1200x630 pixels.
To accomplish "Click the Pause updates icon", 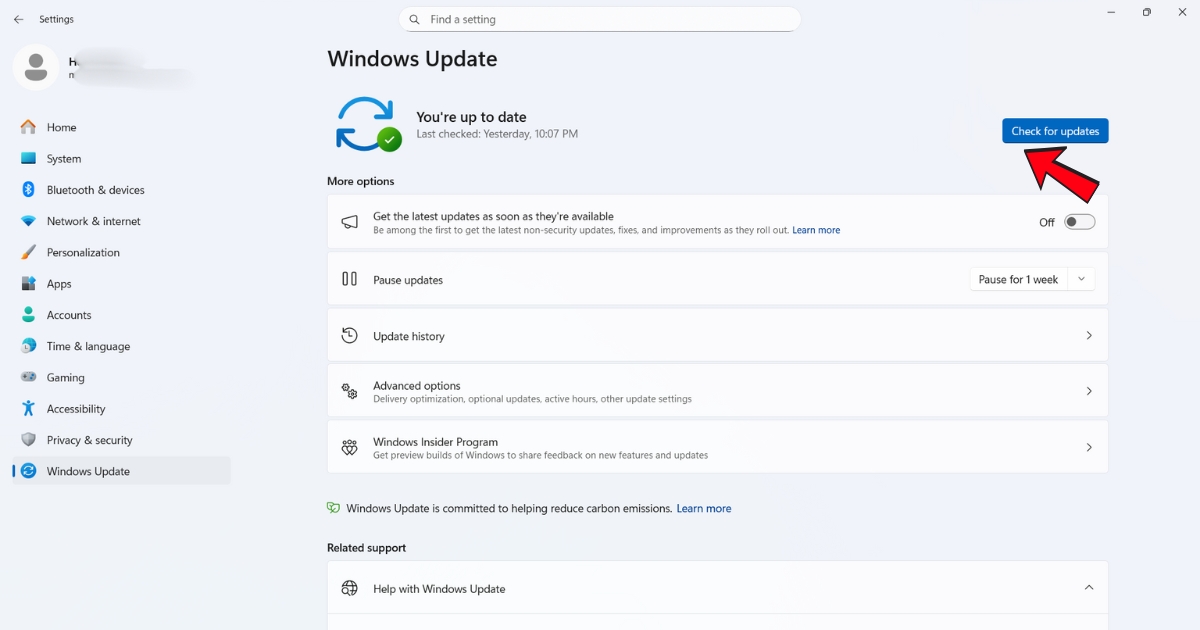I will tap(349, 279).
